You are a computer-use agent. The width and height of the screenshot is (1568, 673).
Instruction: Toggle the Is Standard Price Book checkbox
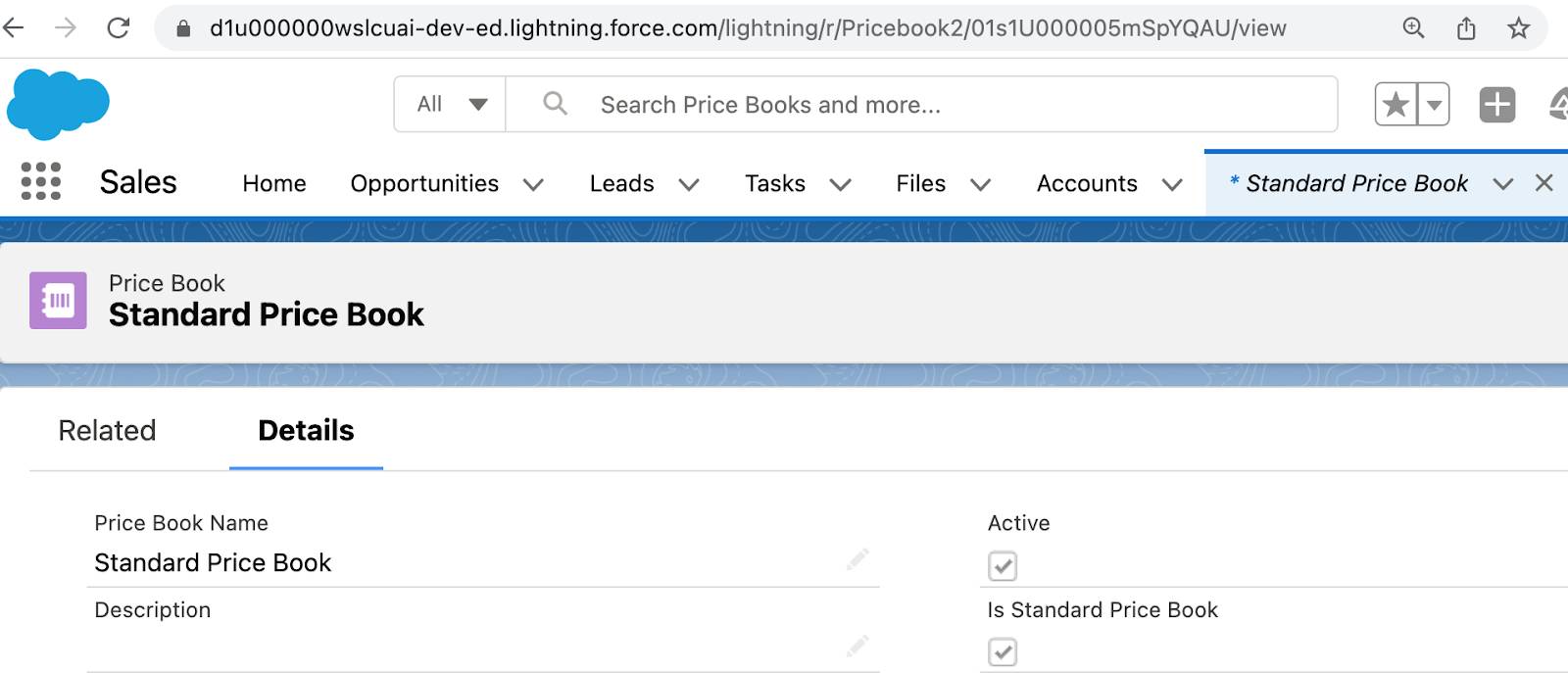(x=1003, y=652)
